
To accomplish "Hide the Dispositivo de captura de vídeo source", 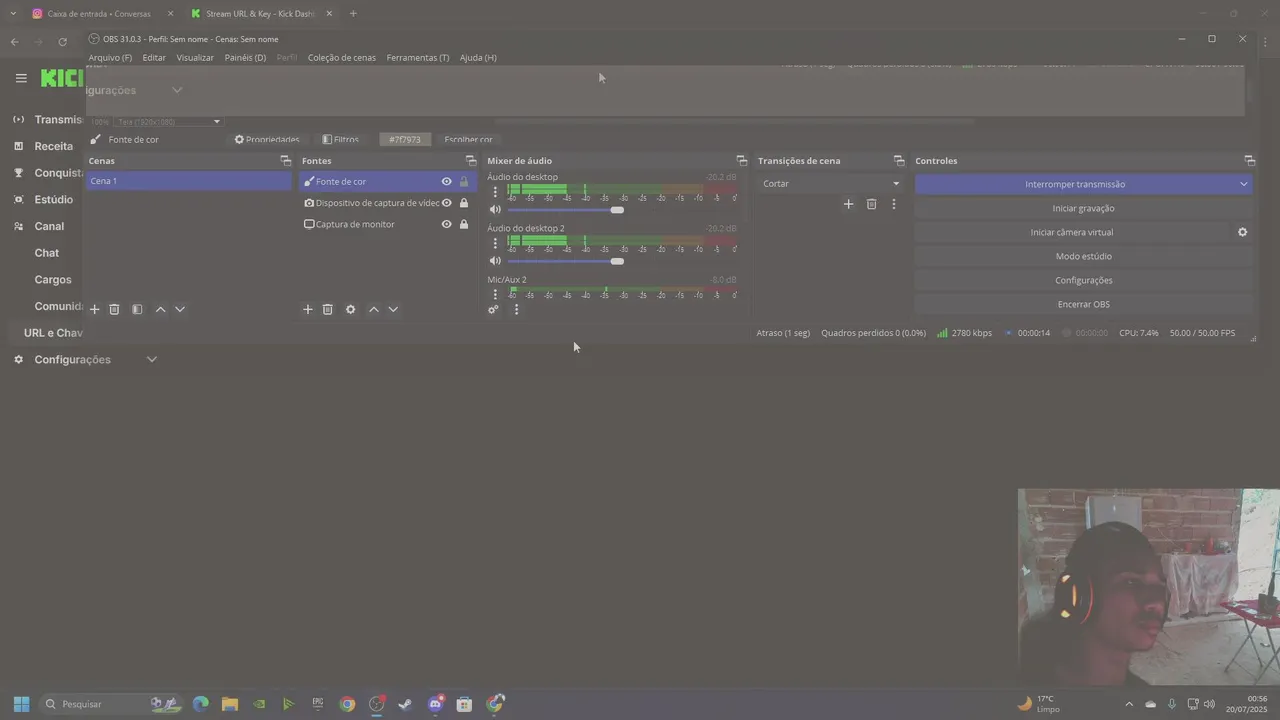I will point(446,203).
